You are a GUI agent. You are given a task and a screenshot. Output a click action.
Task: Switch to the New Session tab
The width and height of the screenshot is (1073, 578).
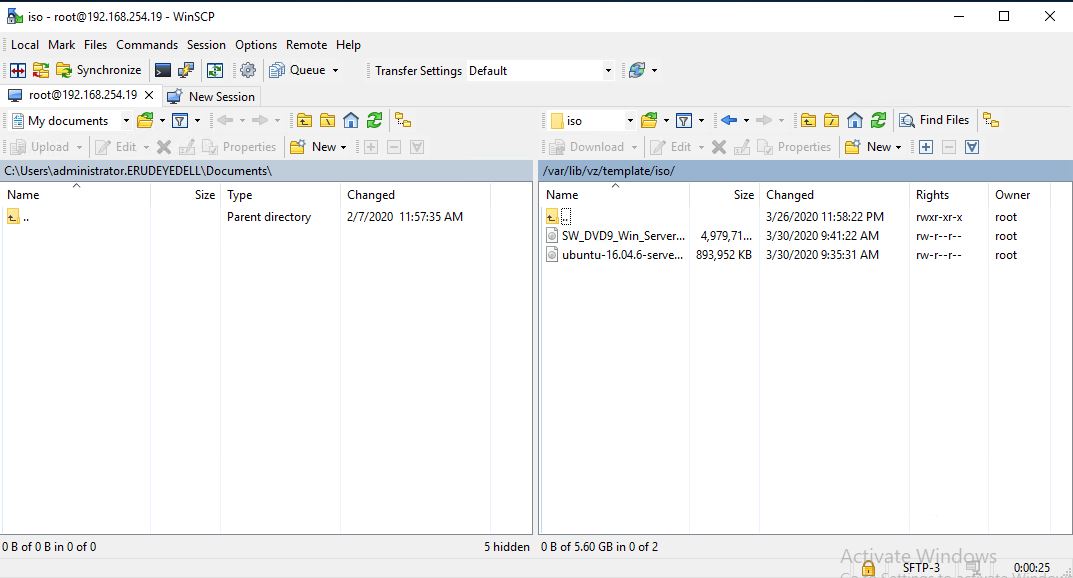pos(212,96)
